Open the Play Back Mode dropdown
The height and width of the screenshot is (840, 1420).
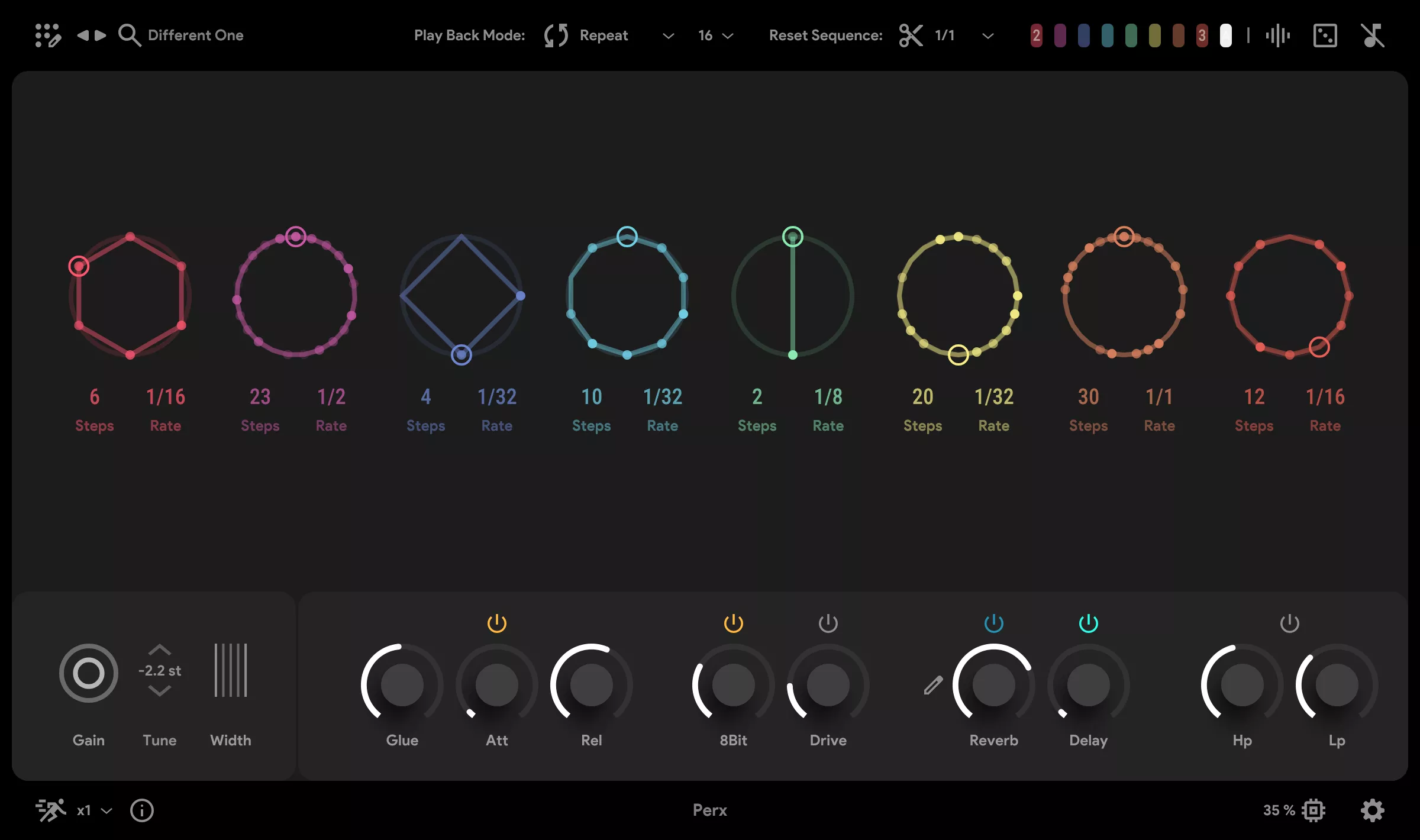pyautogui.click(x=667, y=36)
